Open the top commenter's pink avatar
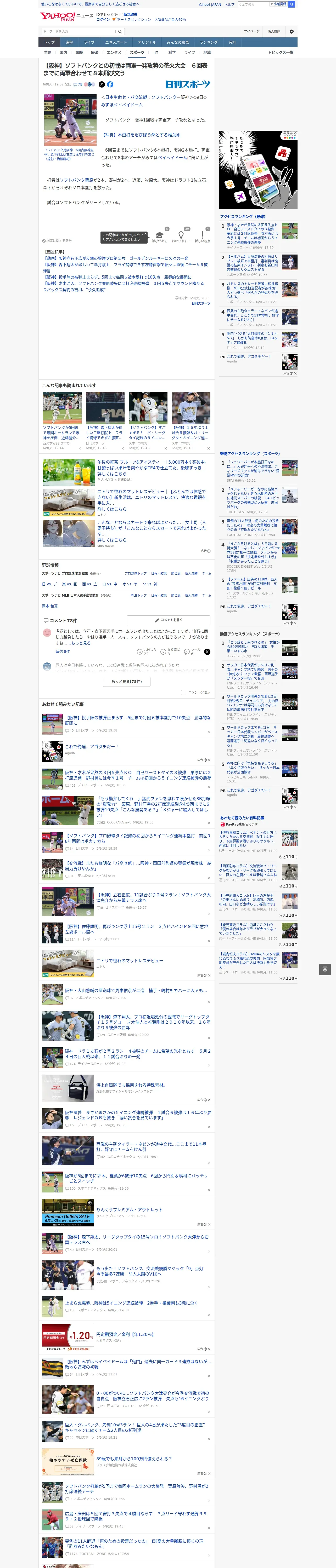This screenshot has width=336, height=1568. [47, 633]
